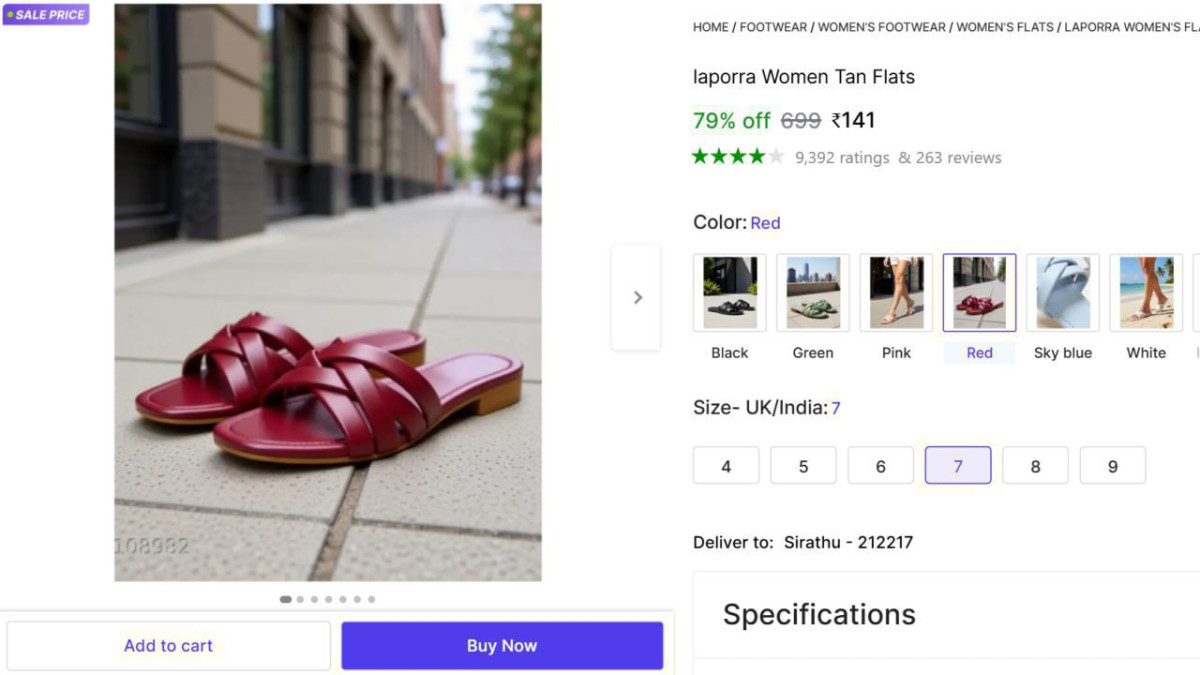Select size 5
The image size is (1200, 675).
803,466
